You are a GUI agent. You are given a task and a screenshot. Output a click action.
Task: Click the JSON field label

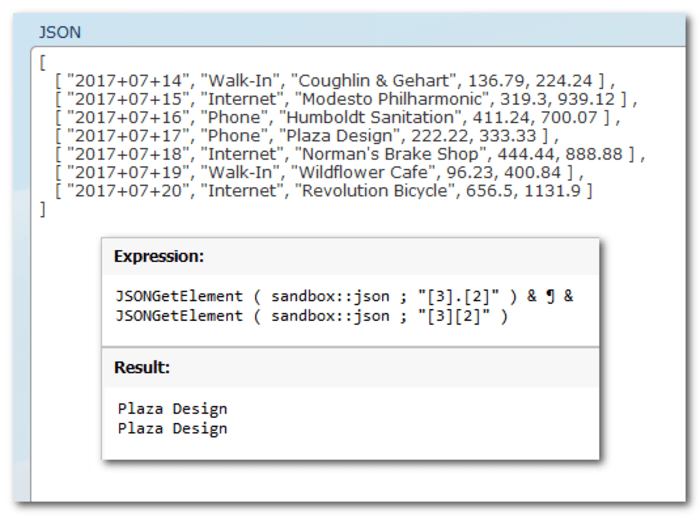[60, 32]
